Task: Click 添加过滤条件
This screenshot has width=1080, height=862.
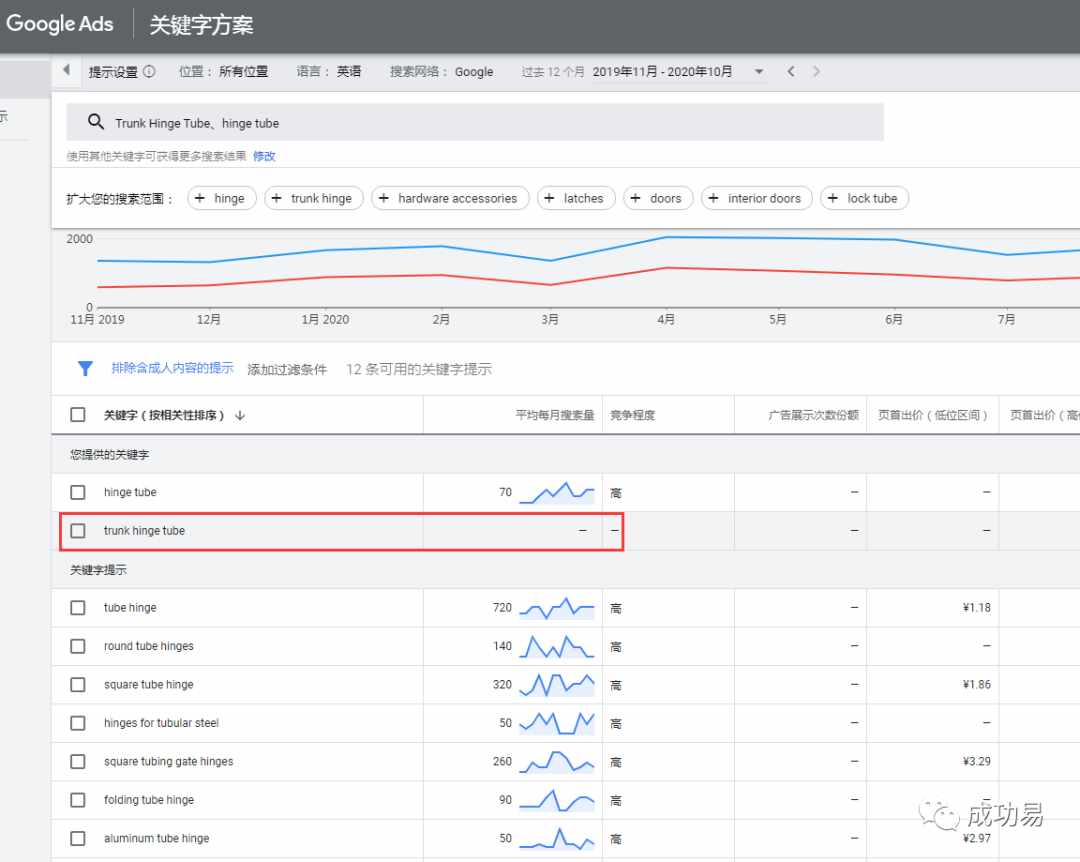Action: tap(287, 369)
